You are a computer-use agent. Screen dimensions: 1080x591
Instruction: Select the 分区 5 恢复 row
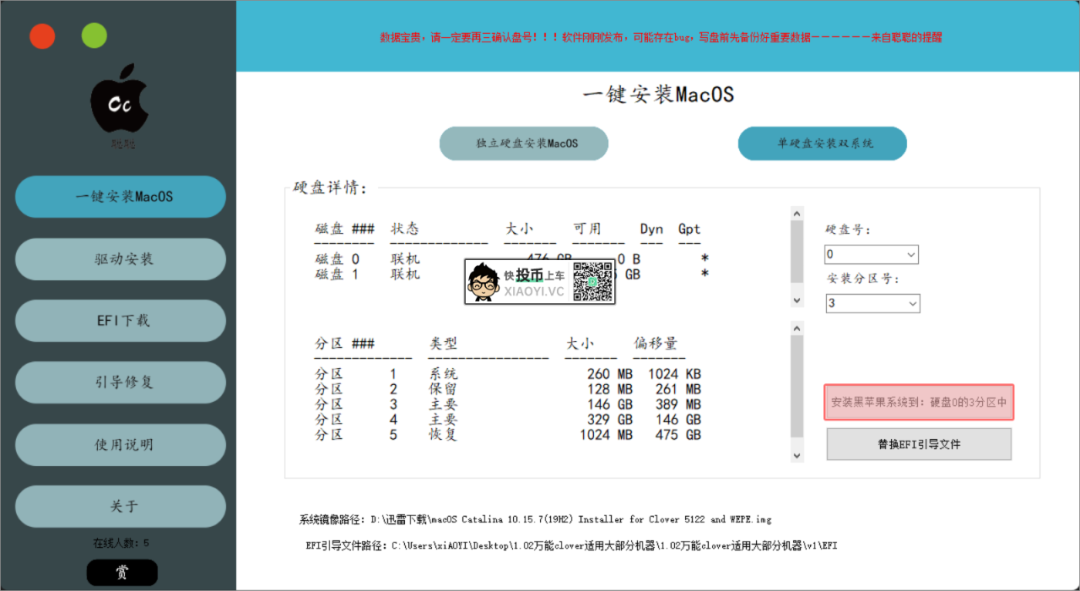tap(508, 435)
